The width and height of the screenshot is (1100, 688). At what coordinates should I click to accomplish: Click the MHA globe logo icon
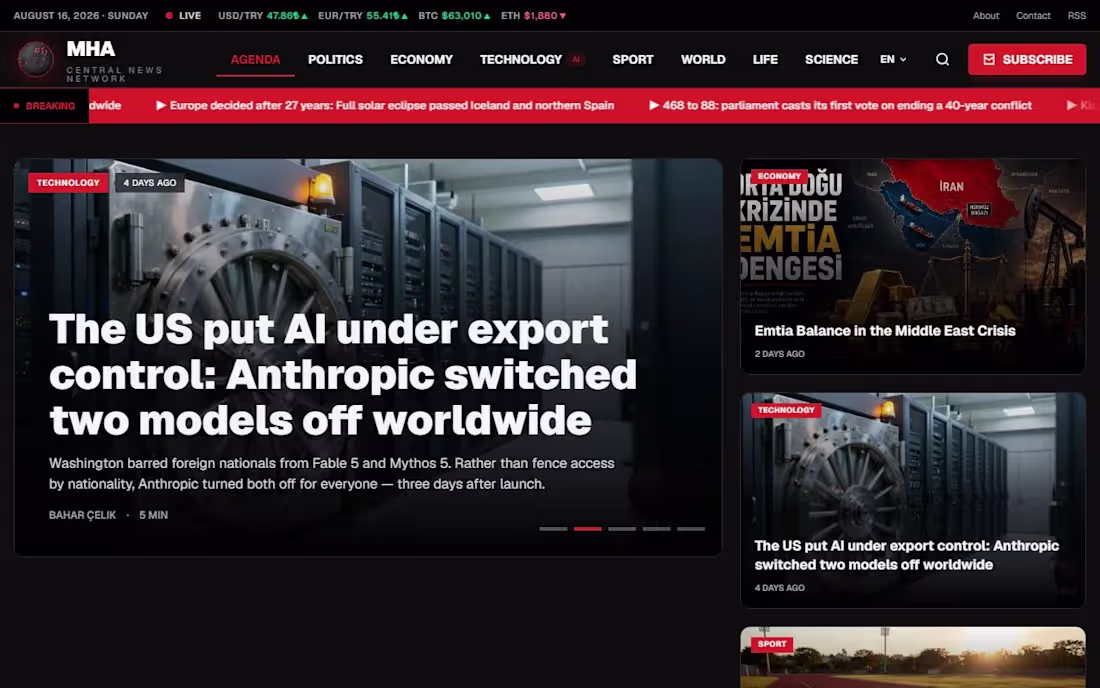pos(35,60)
